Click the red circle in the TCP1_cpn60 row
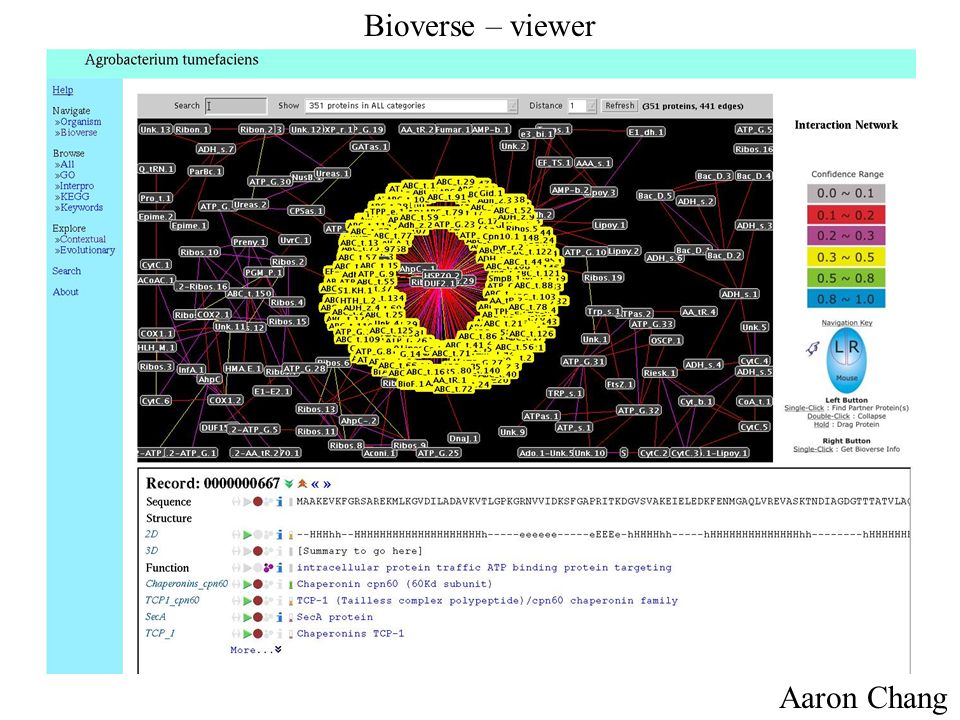The image size is (960, 720). [x=258, y=601]
